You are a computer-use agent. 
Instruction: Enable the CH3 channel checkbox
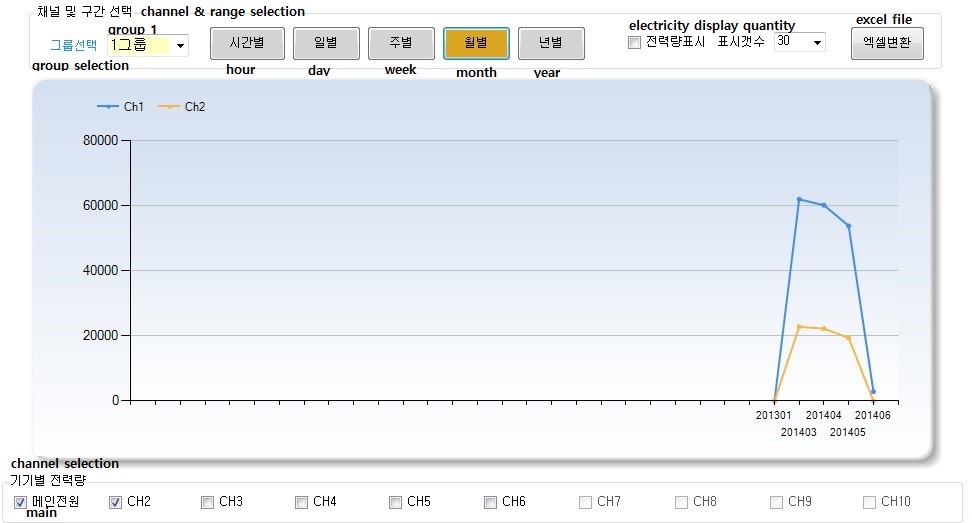[x=207, y=502]
